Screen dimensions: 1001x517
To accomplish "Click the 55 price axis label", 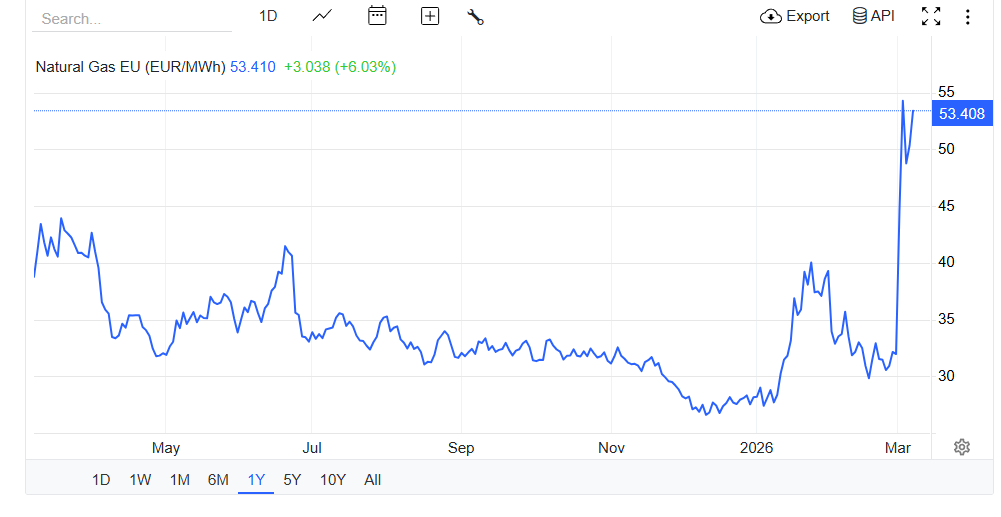I will point(947,93).
